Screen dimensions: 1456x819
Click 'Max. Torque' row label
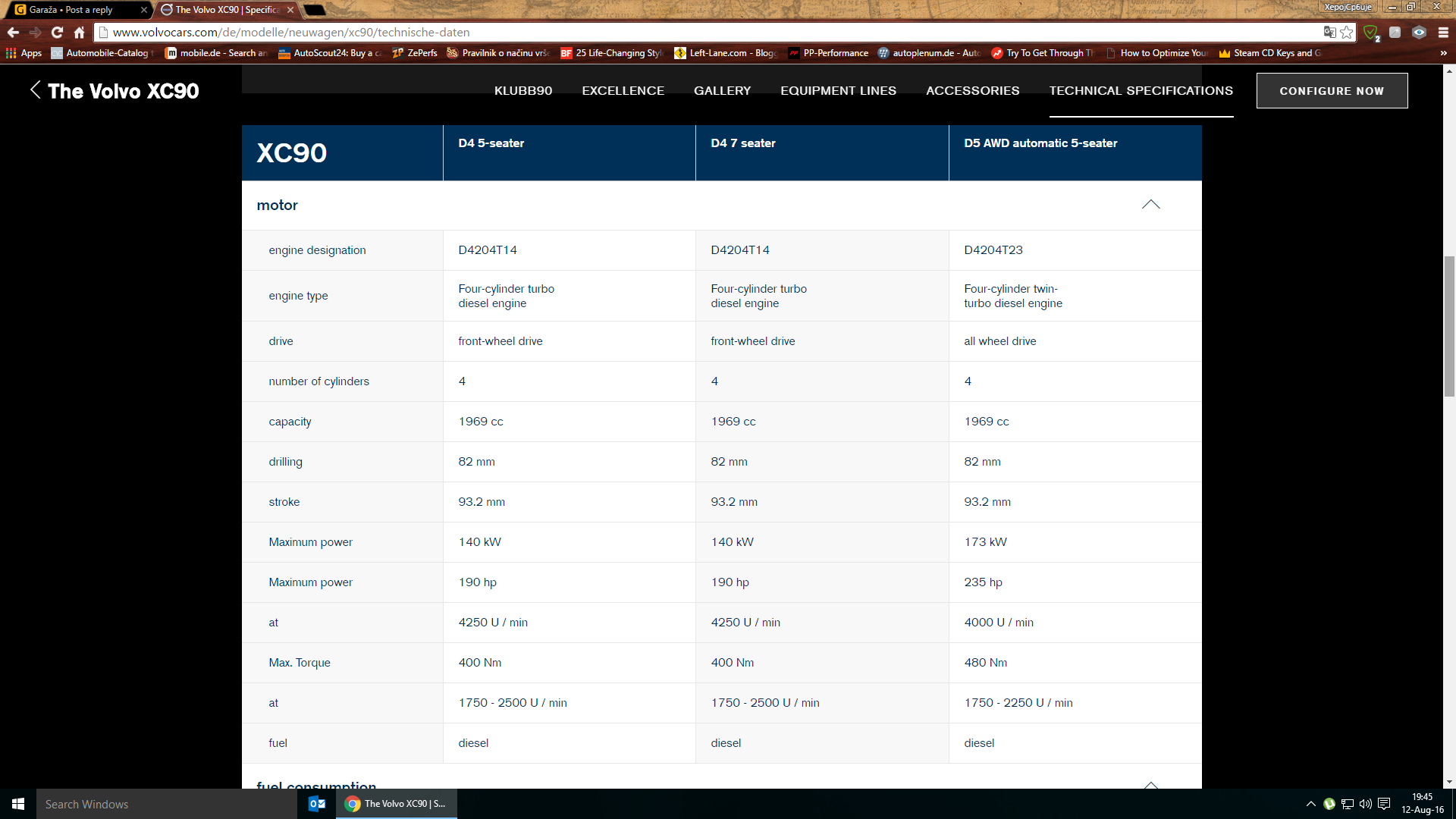point(300,663)
